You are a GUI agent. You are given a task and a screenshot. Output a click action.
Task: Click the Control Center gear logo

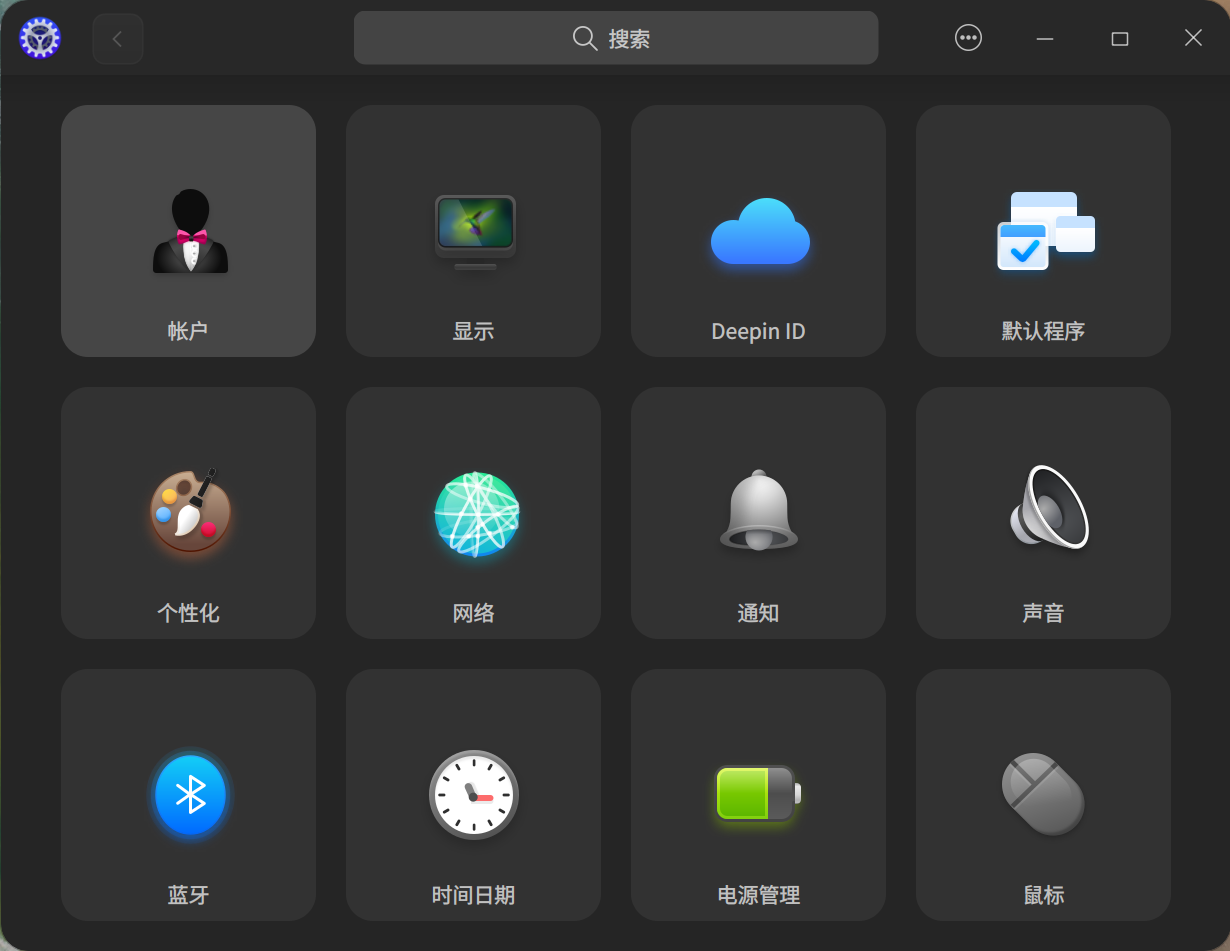(39, 37)
